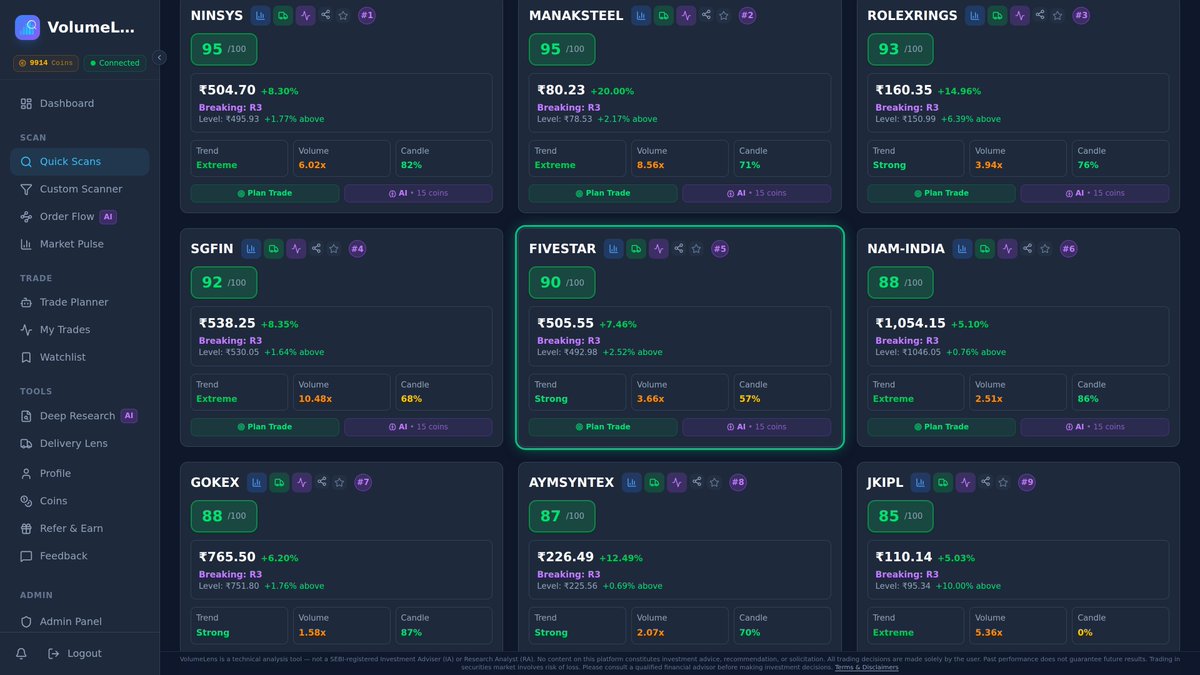Open the Admin Panel
1200x675 pixels.
(80, 621)
